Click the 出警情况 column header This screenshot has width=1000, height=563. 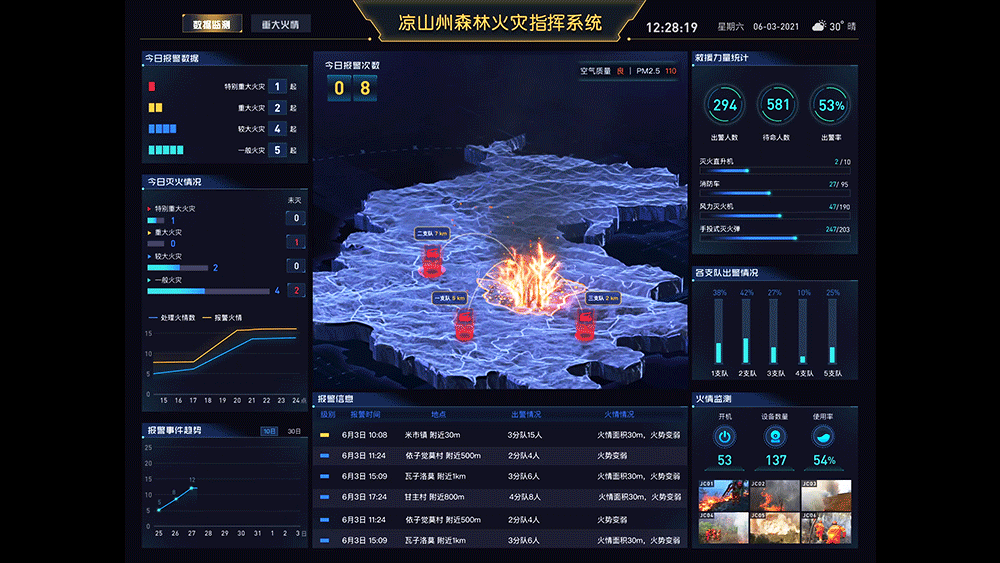tap(526, 414)
